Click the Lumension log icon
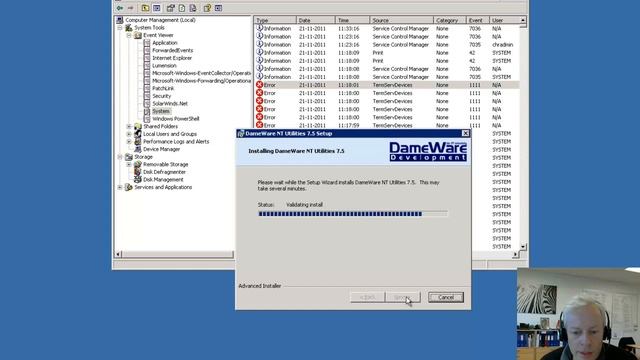The width and height of the screenshot is (640, 360). tap(147, 66)
